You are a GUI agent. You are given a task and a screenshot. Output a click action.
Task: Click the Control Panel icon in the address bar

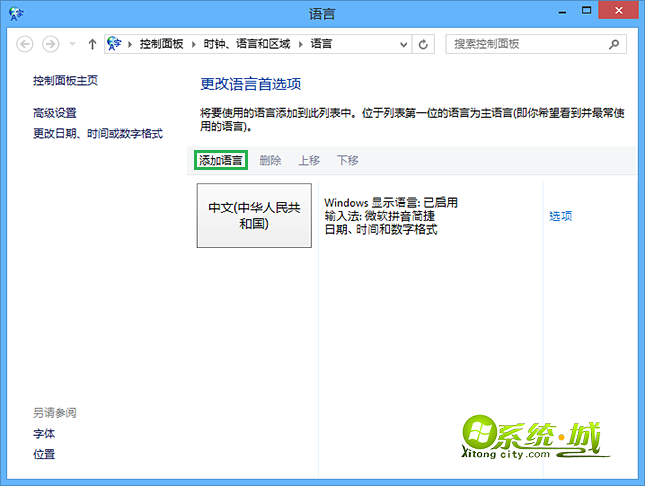click(118, 45)
